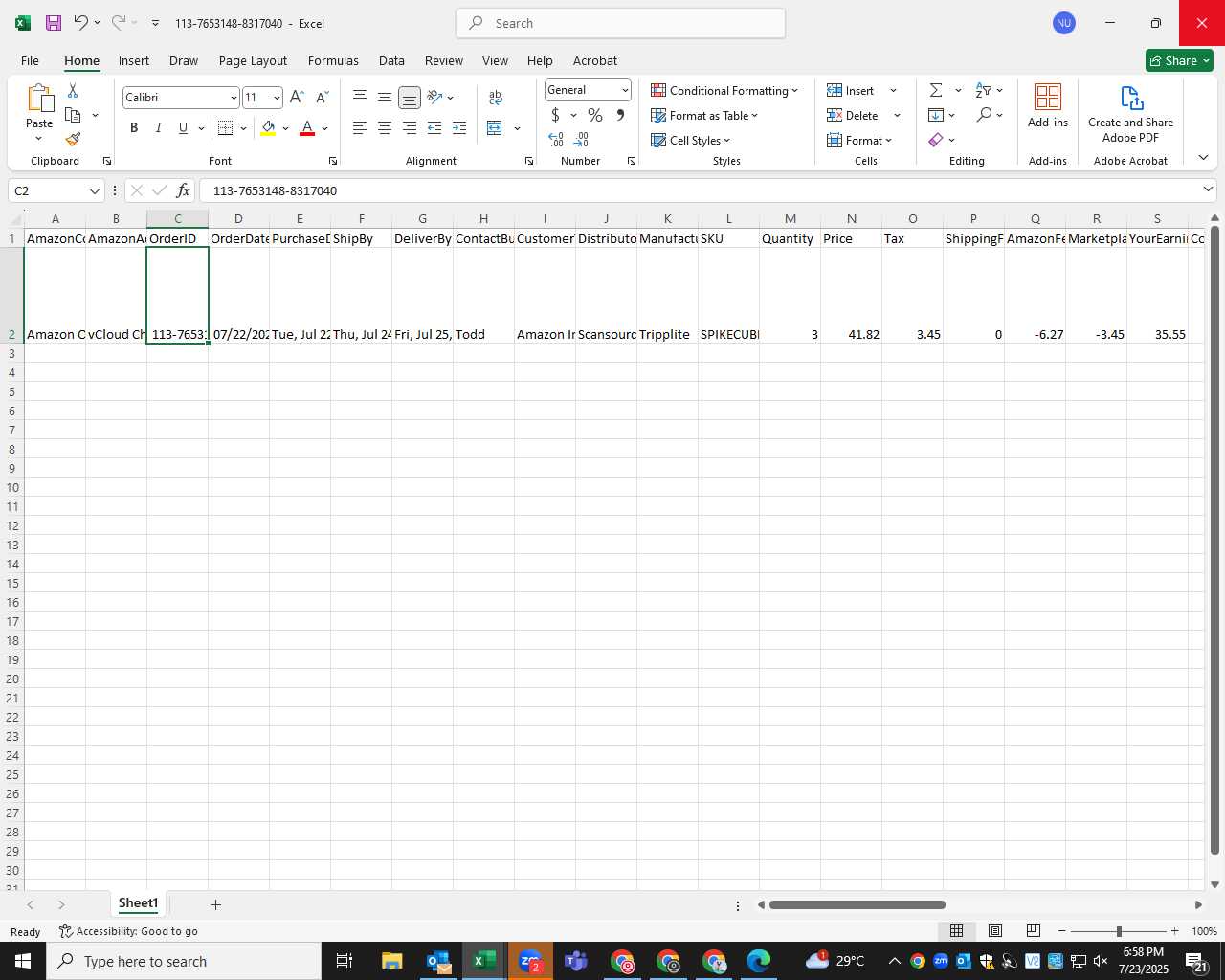Open the Name Box dropdown arrow

94,190
